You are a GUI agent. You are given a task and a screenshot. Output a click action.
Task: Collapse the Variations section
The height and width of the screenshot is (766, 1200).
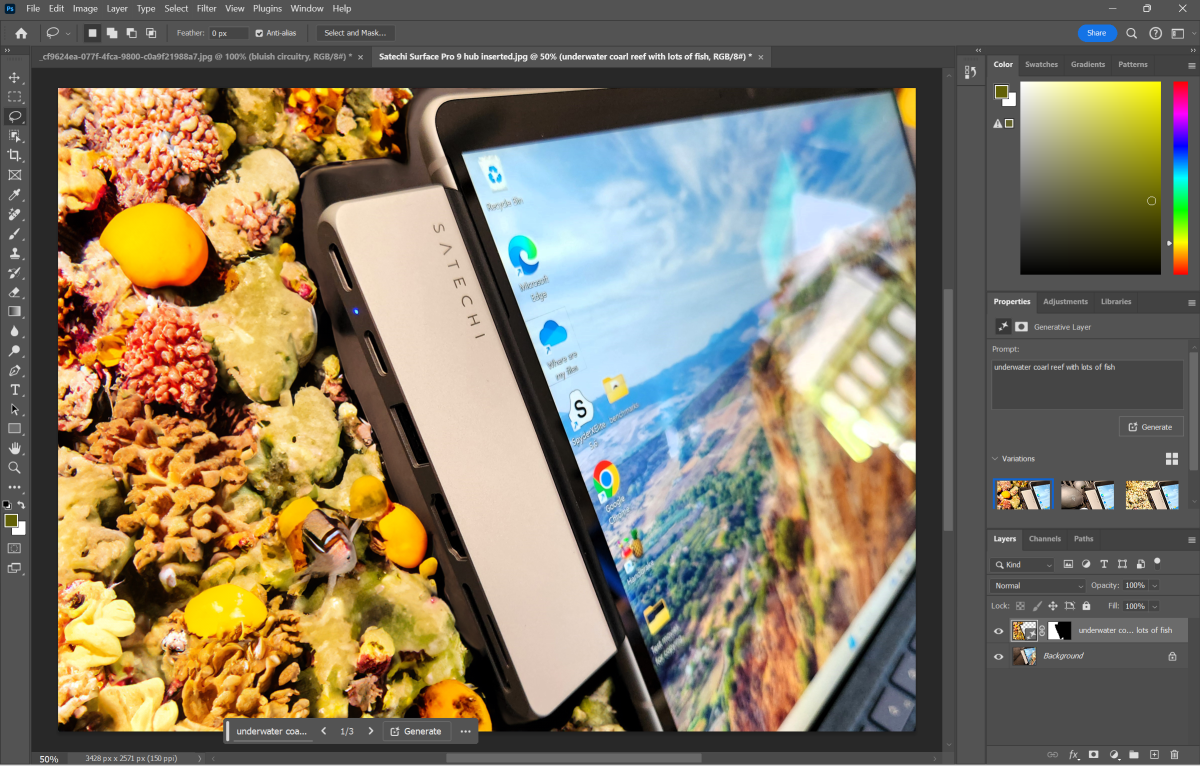click(x=995, y=459)
